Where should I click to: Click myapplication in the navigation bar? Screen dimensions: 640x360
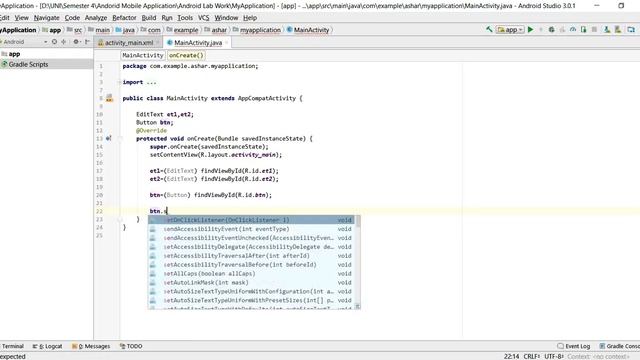tap(257, 30)
